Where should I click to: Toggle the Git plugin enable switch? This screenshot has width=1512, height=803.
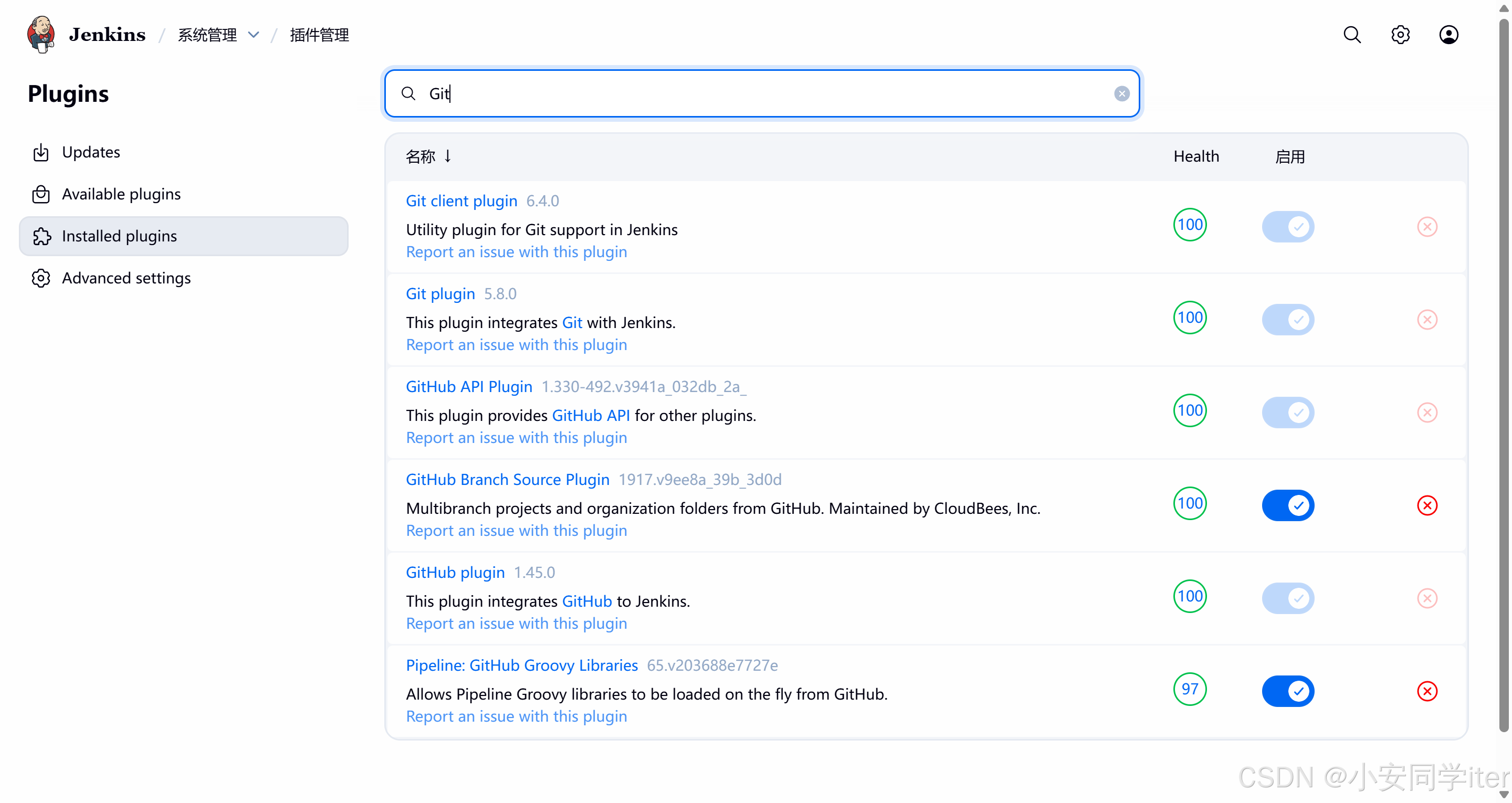point(1287,319)
